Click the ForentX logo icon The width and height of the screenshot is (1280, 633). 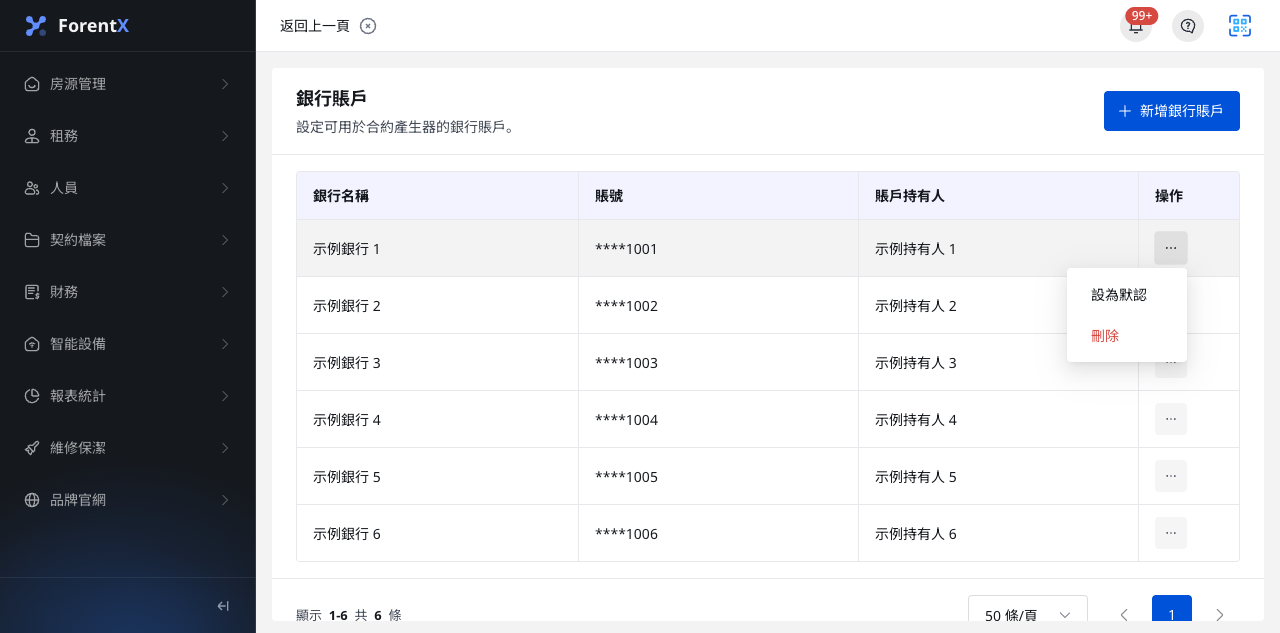(x=36, y=26)
